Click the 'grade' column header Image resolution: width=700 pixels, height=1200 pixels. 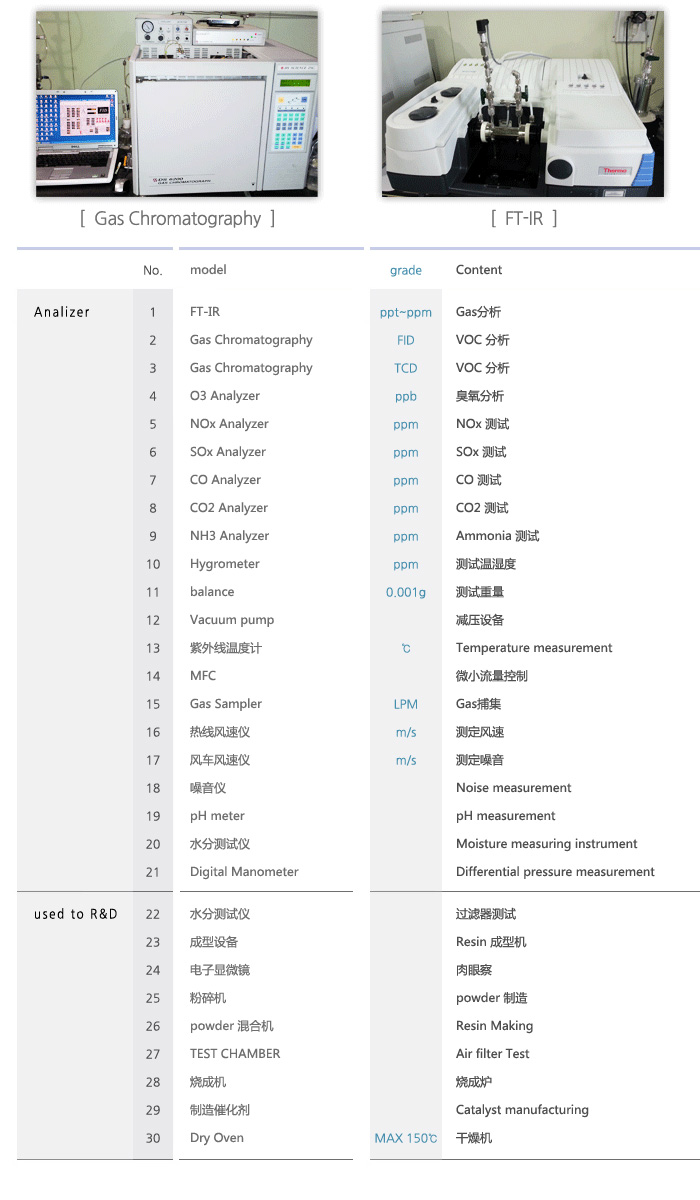pos(405,270)
